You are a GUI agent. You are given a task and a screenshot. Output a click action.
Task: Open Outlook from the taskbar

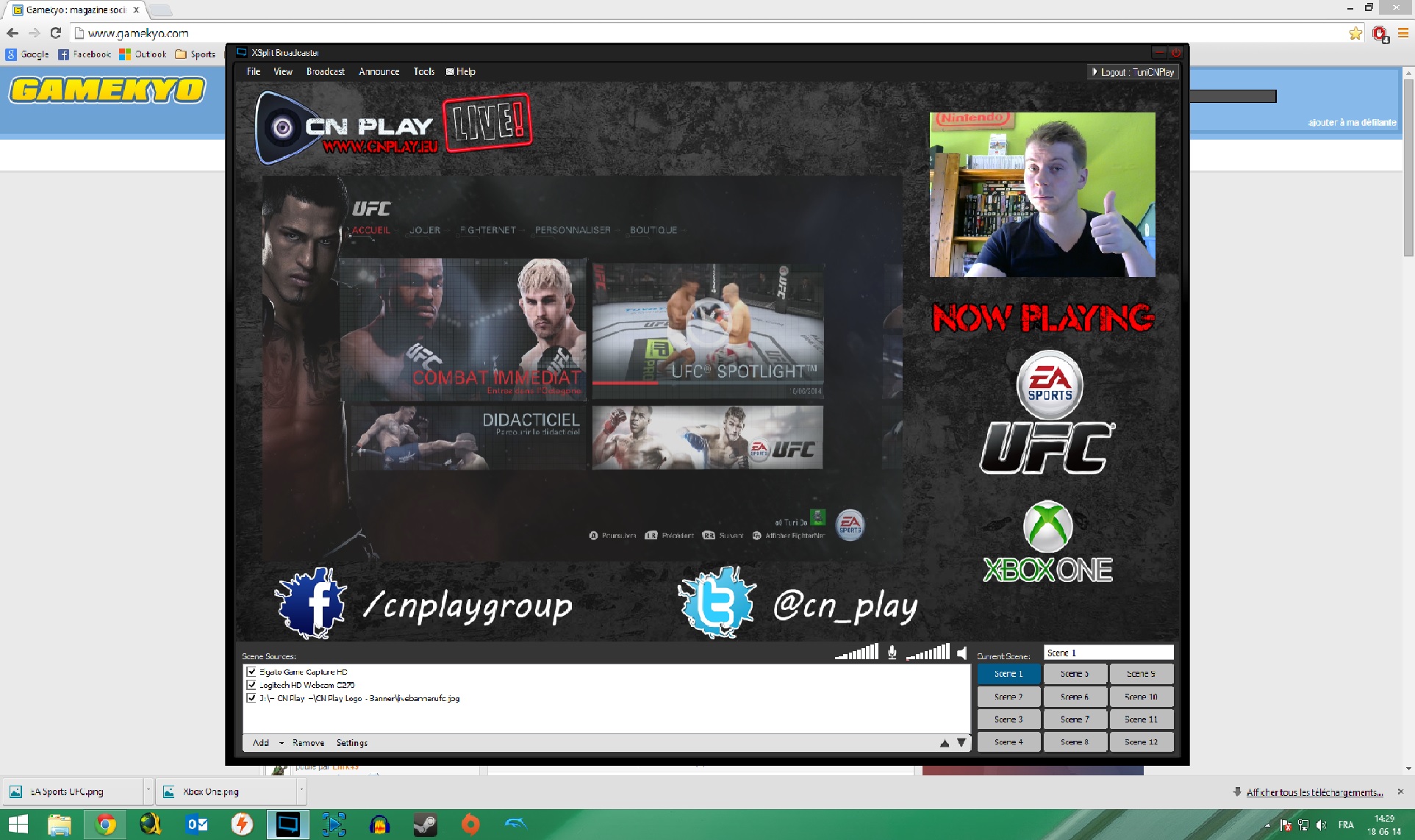pos(197,825)
